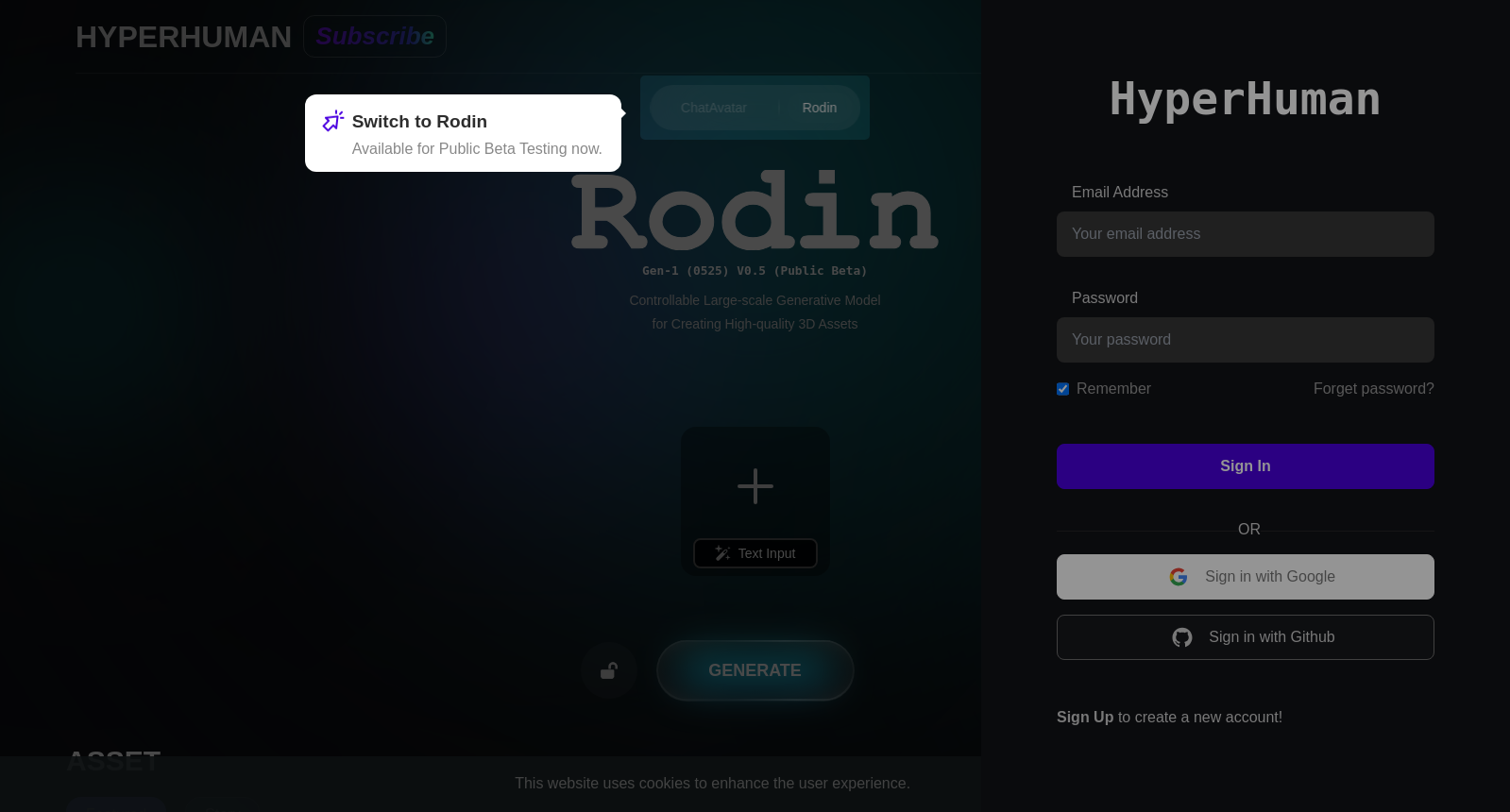
Task: Click the unlock padlock icon beside Generate
Action: point(609,670)
